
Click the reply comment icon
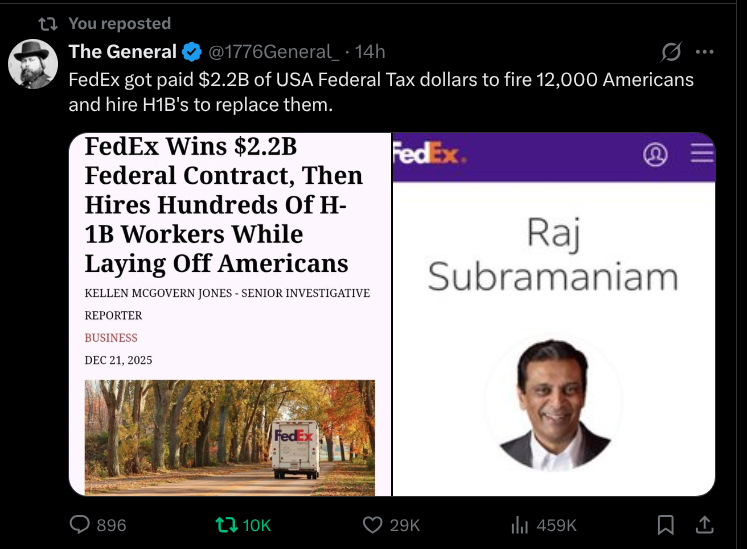[x=81, y=524]
